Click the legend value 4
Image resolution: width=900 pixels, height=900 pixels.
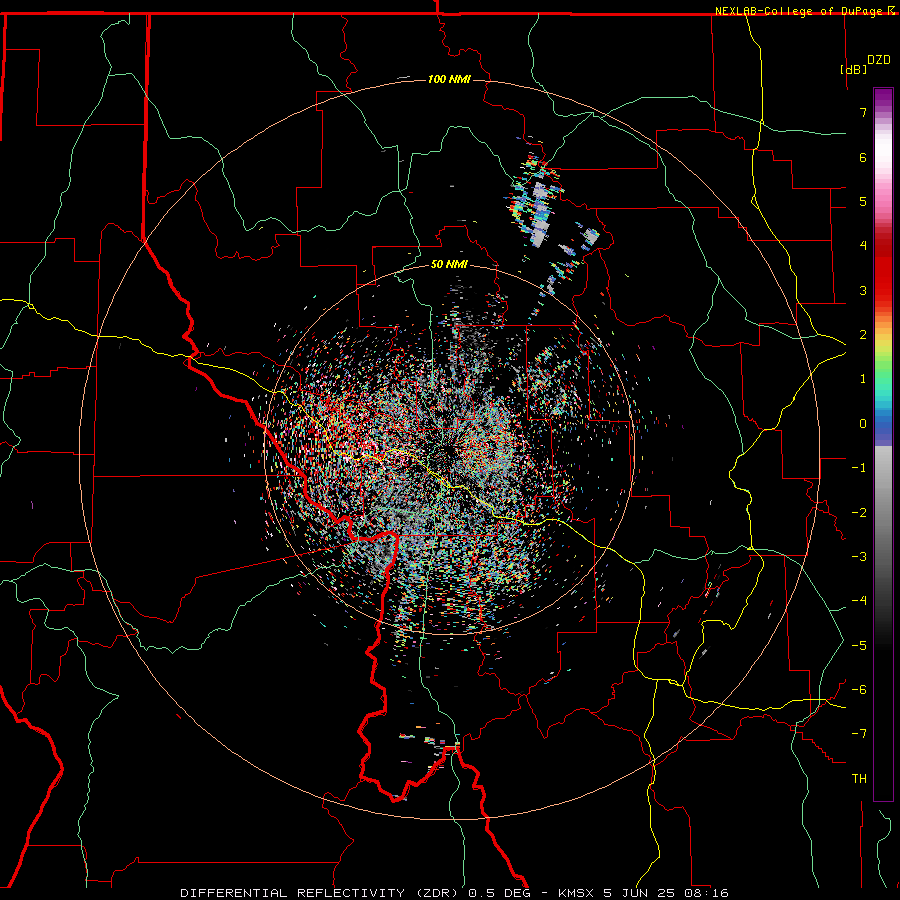tap(863, 246)
